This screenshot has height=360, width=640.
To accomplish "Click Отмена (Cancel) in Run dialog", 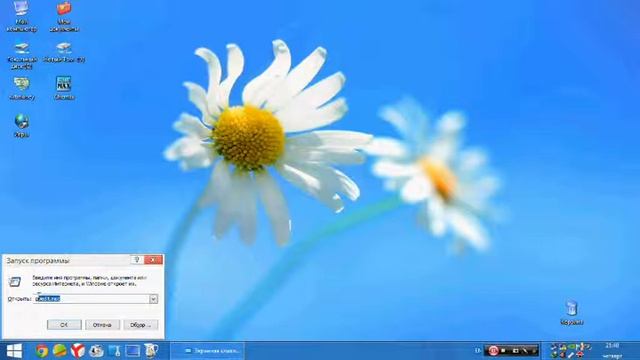I will [x=102, y=325].
